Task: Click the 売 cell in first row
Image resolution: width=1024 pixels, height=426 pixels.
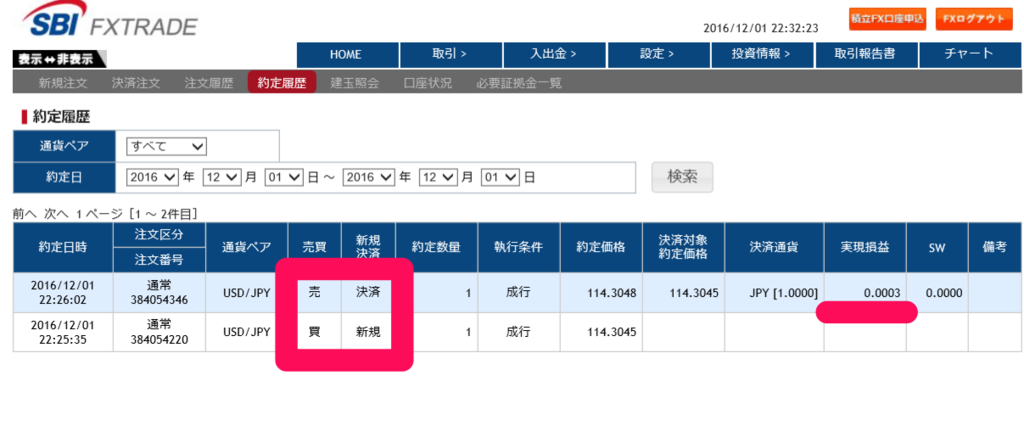Action: coord(314,293)
